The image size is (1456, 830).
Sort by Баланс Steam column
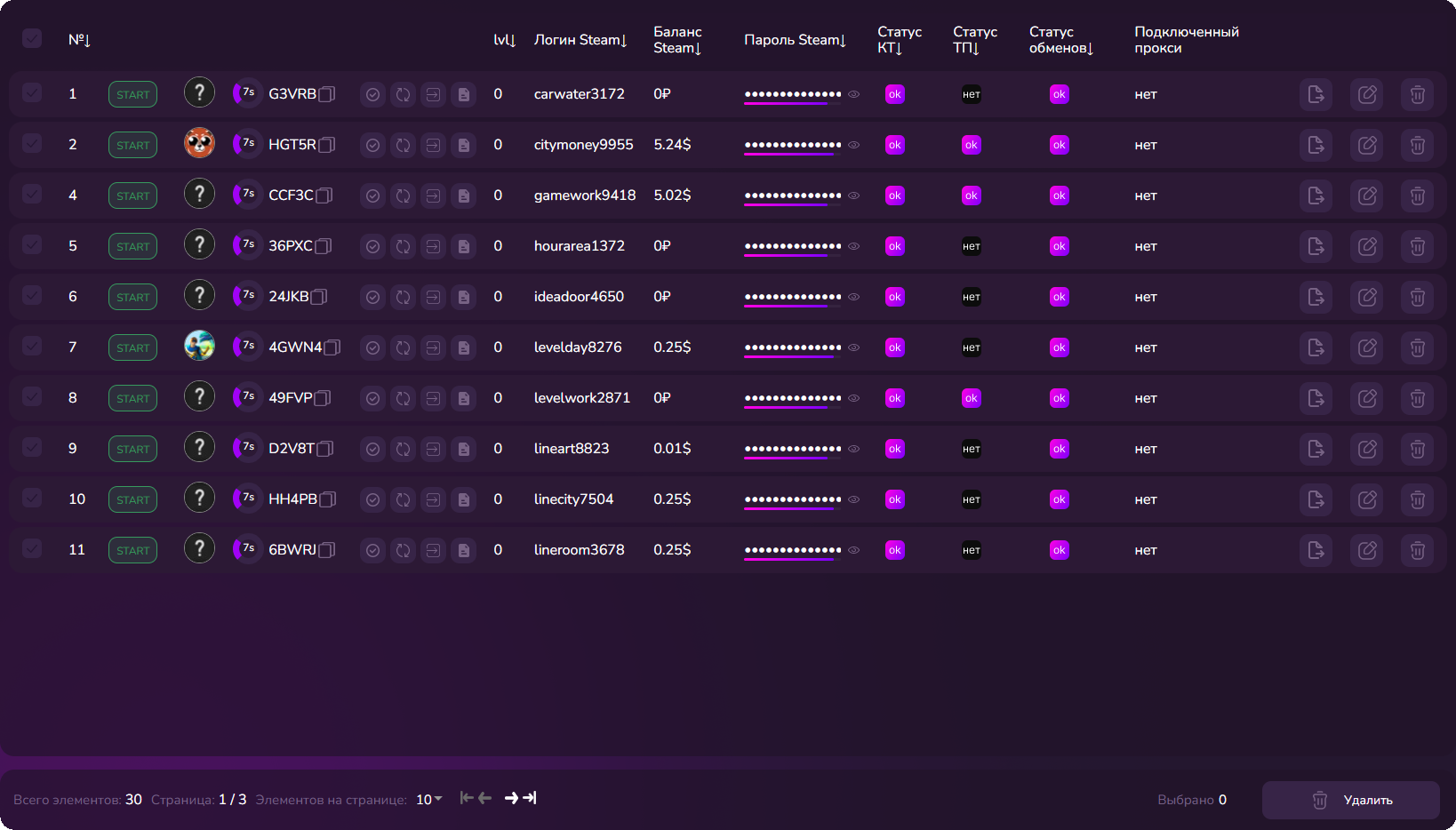point(677,40)
